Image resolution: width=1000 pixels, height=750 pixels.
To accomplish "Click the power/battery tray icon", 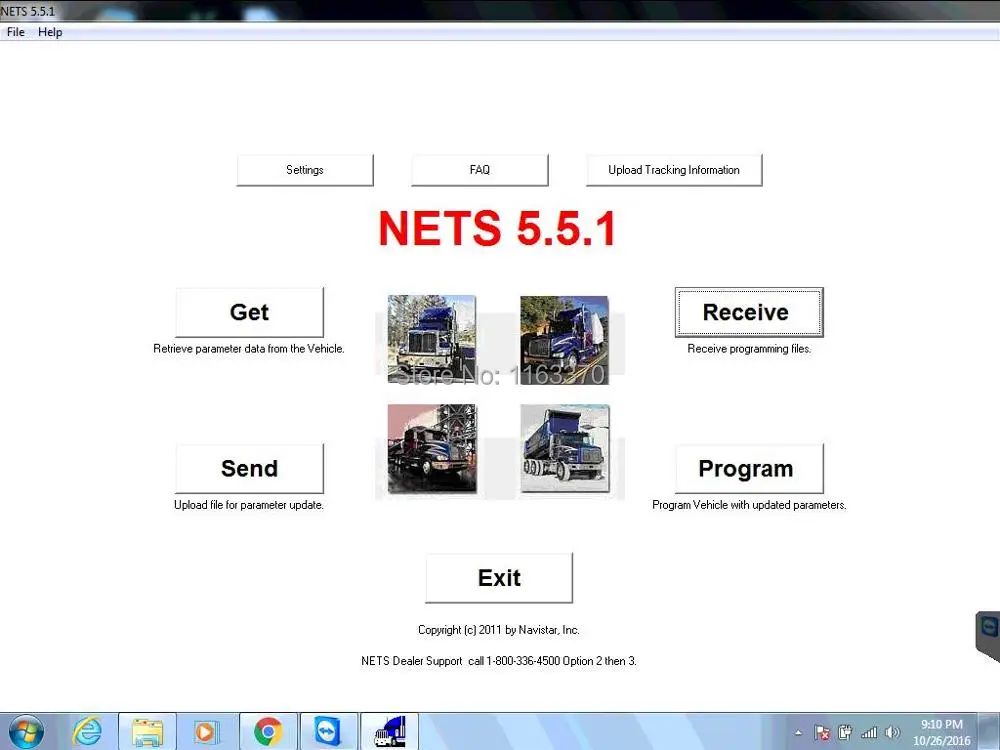I will pyautogui.click(x=845, y=733).
